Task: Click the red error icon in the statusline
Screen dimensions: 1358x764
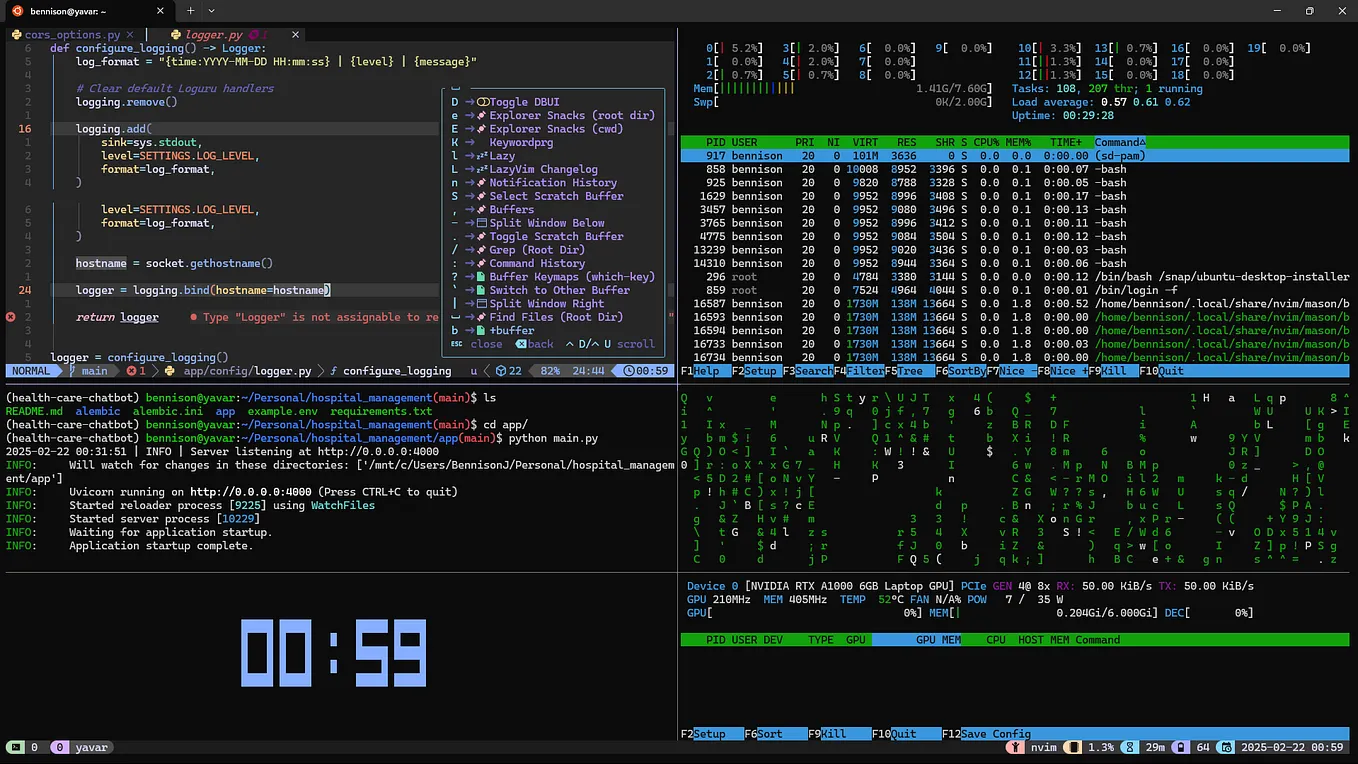Action: tap(131, 371)
